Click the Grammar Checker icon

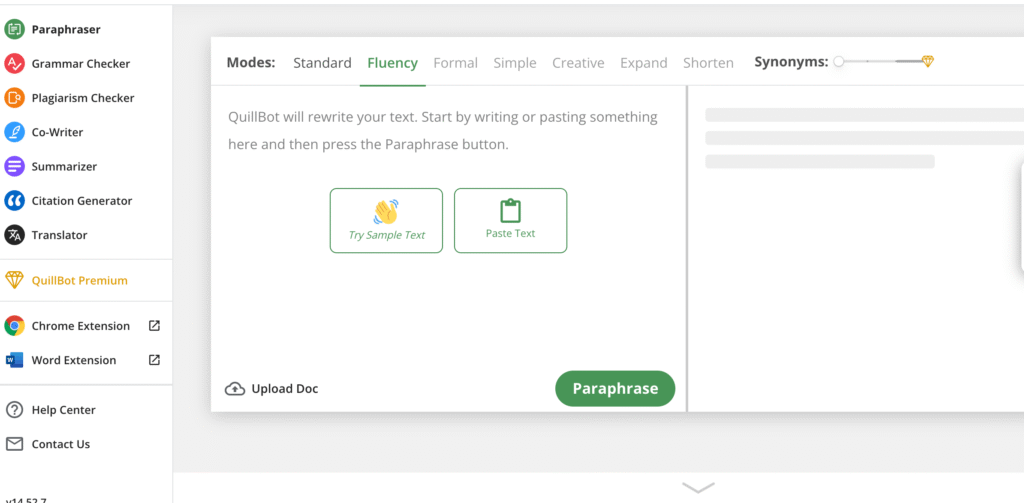pyautogui.click(x=14, y=63)
